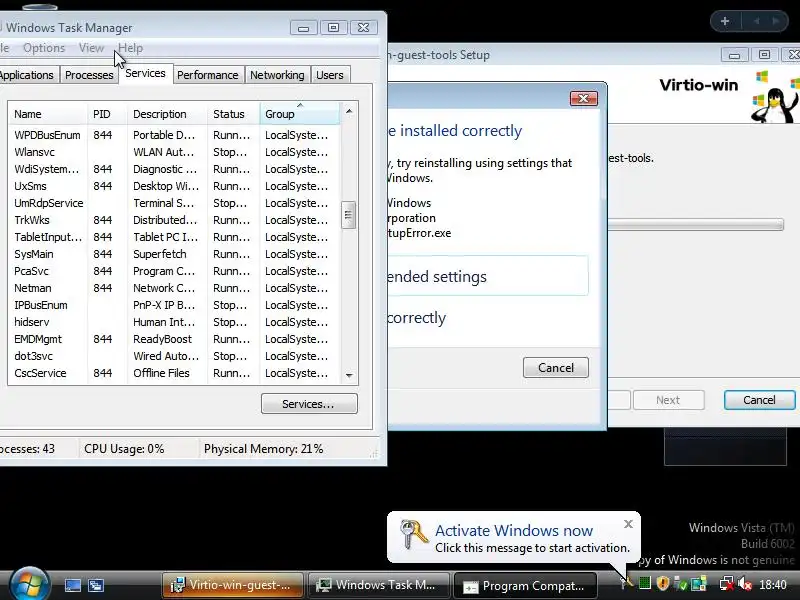Select the WPDBusEnum service row
The width and height of the screenshot is (800, 600).
(173, 135)
